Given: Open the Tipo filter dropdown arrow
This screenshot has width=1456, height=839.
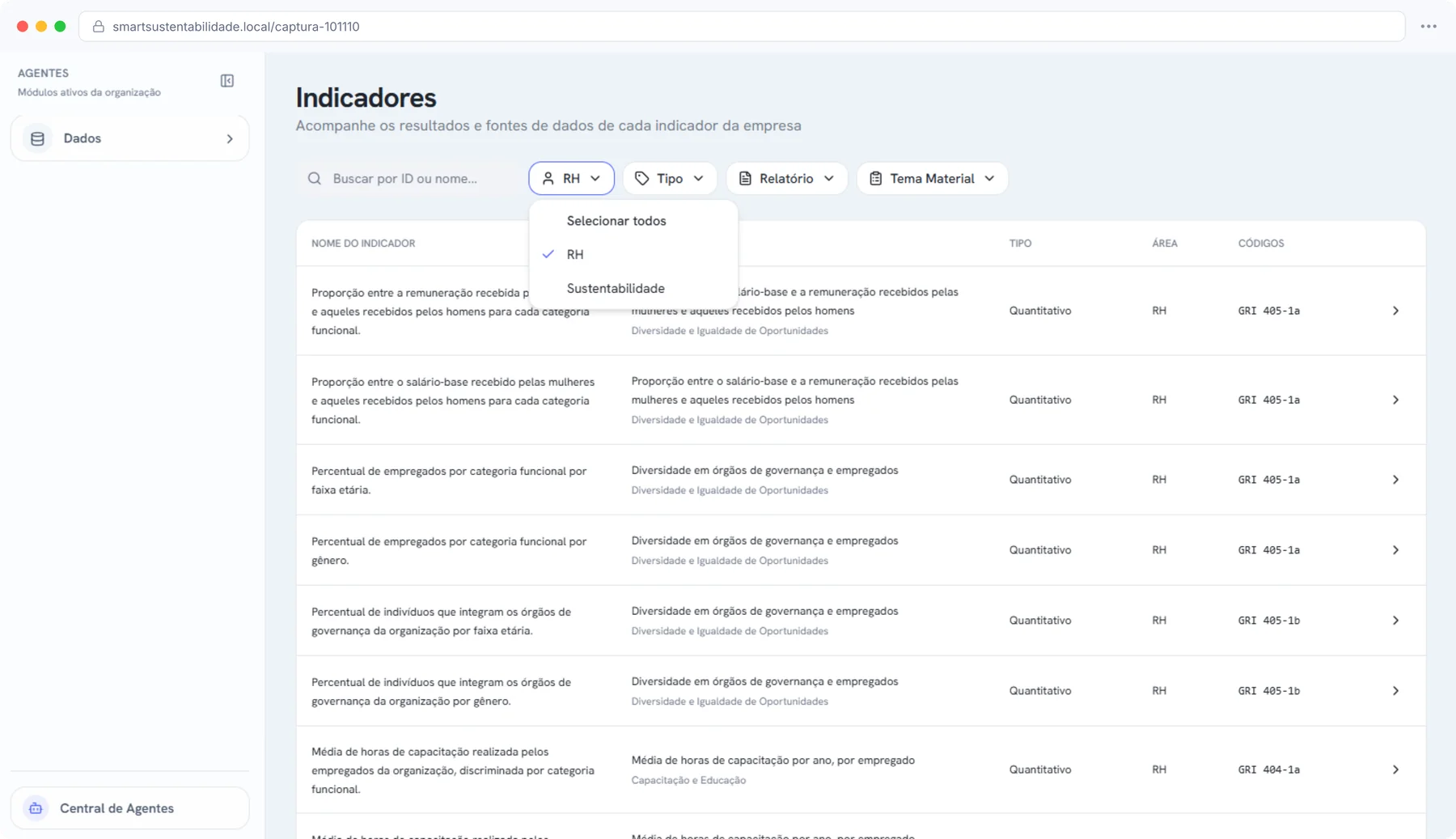Looking at the screenshot, I should 699,179.
